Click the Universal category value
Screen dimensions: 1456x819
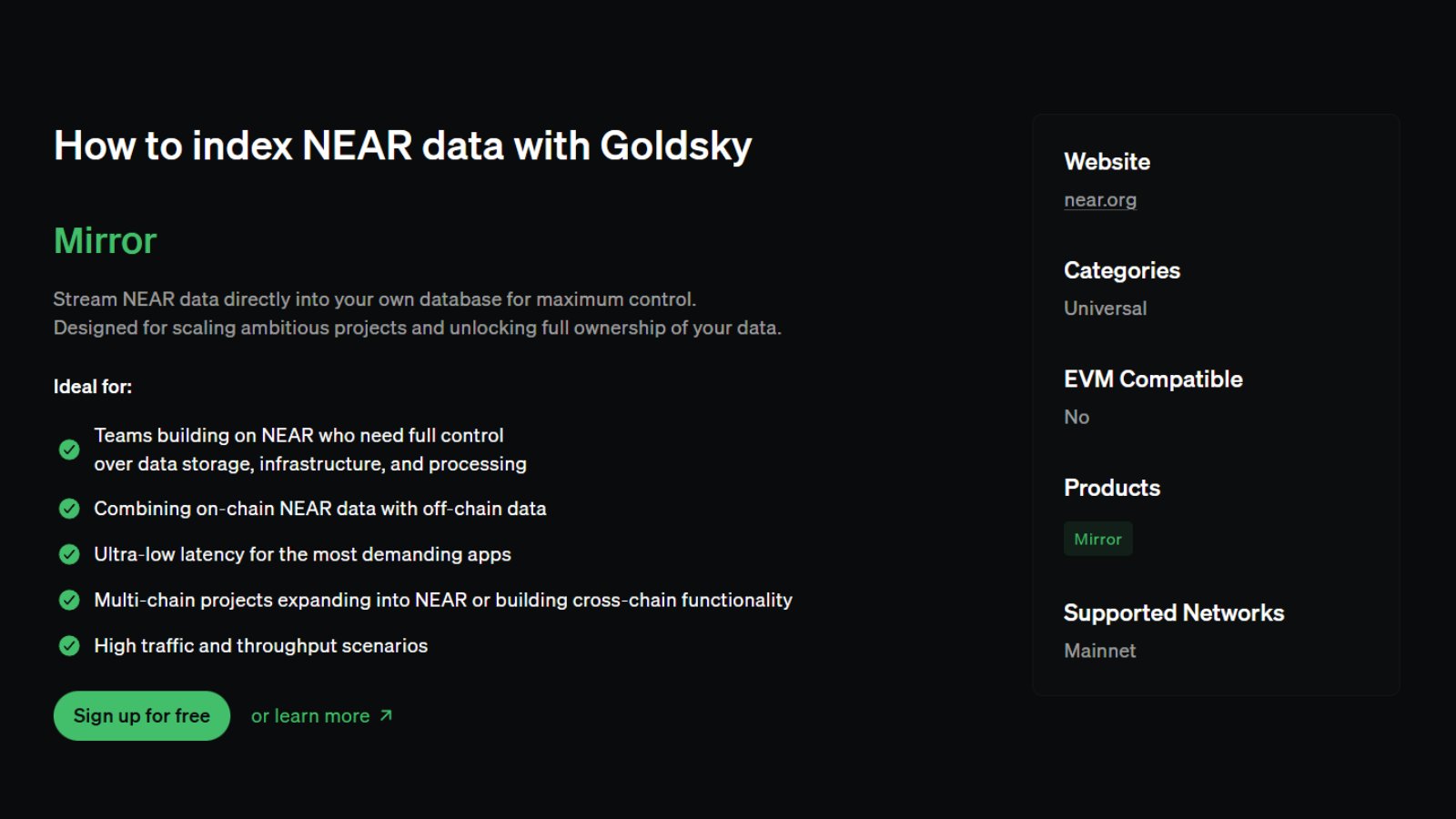click(1106, 308)
